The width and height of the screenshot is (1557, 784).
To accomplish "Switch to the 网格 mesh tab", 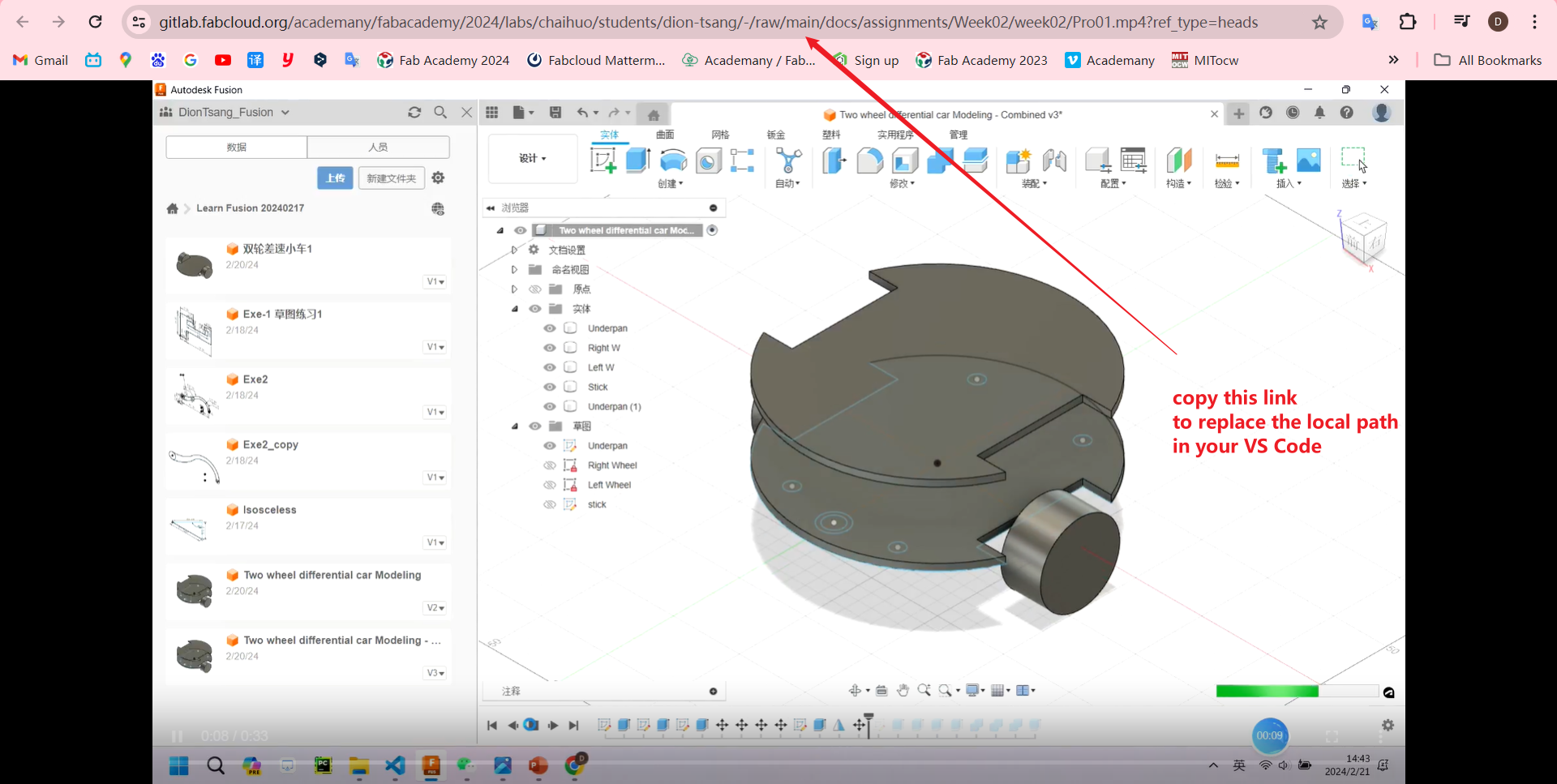I will pos(720,135).
